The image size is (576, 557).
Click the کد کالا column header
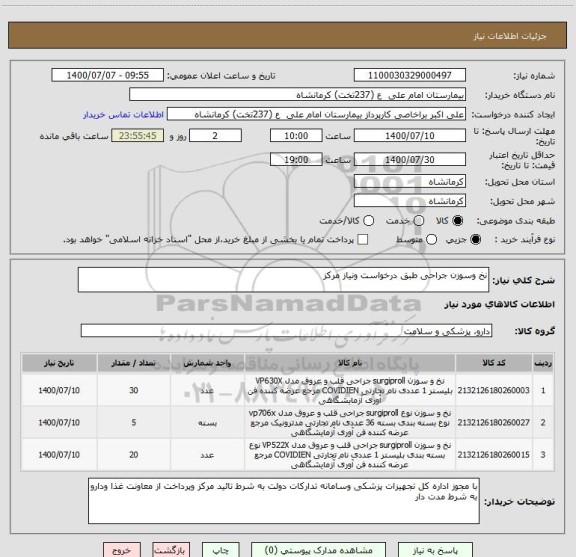pyautogui.click(x=494, y=363)
